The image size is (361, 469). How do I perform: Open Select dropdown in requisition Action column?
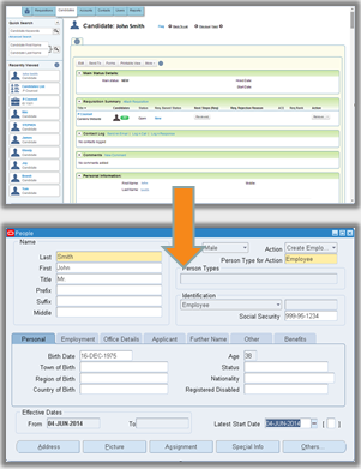[x=321, y=117]
